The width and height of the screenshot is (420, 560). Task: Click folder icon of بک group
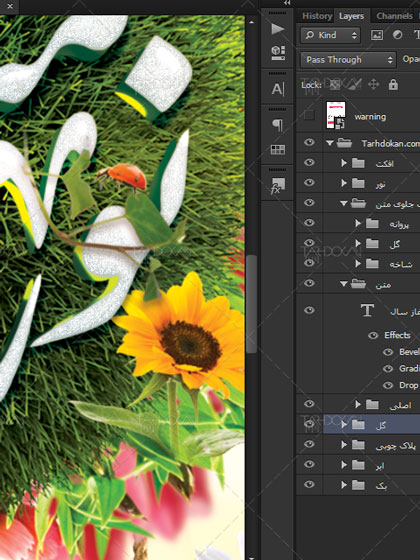[x=358, y=485]
